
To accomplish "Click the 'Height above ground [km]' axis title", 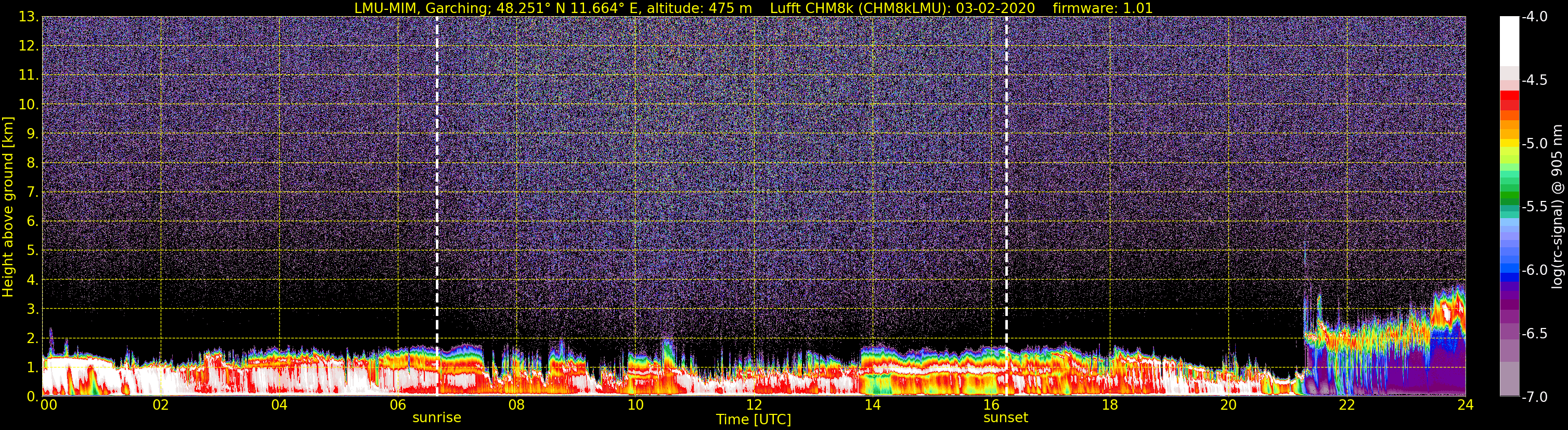I will [8, 207].
